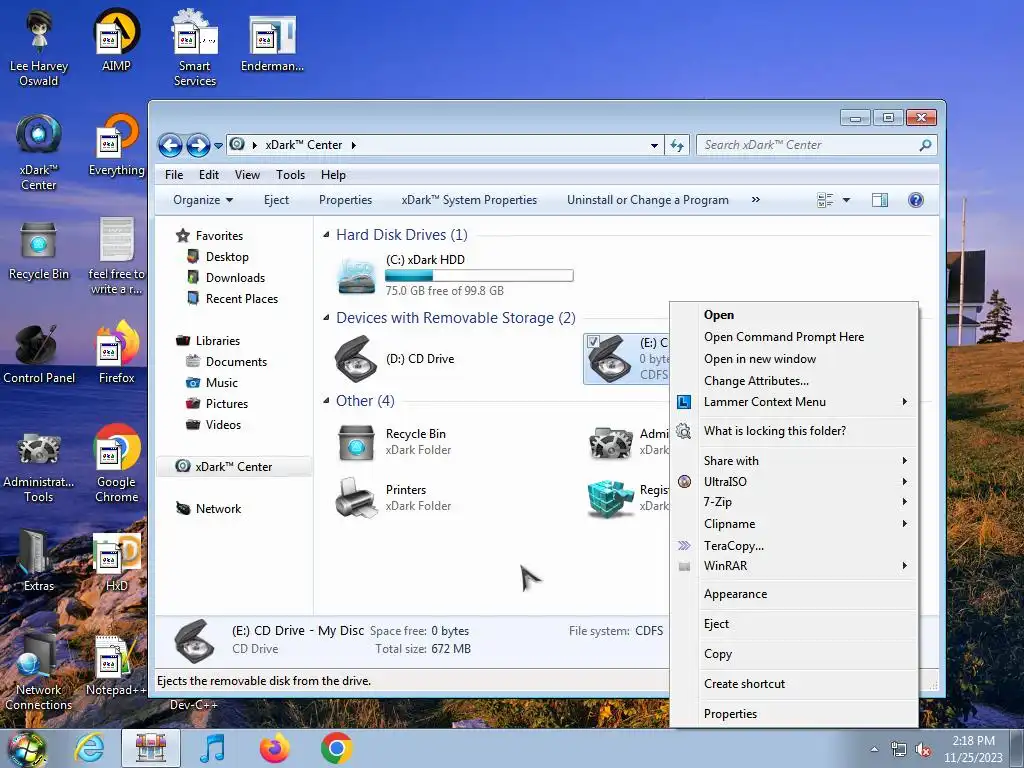Image resolution: width=1024 pixels, height=768 pixels.
Task: Open the Organize dropdown menu
Action: pyautogui.click(x=202, y=200)
